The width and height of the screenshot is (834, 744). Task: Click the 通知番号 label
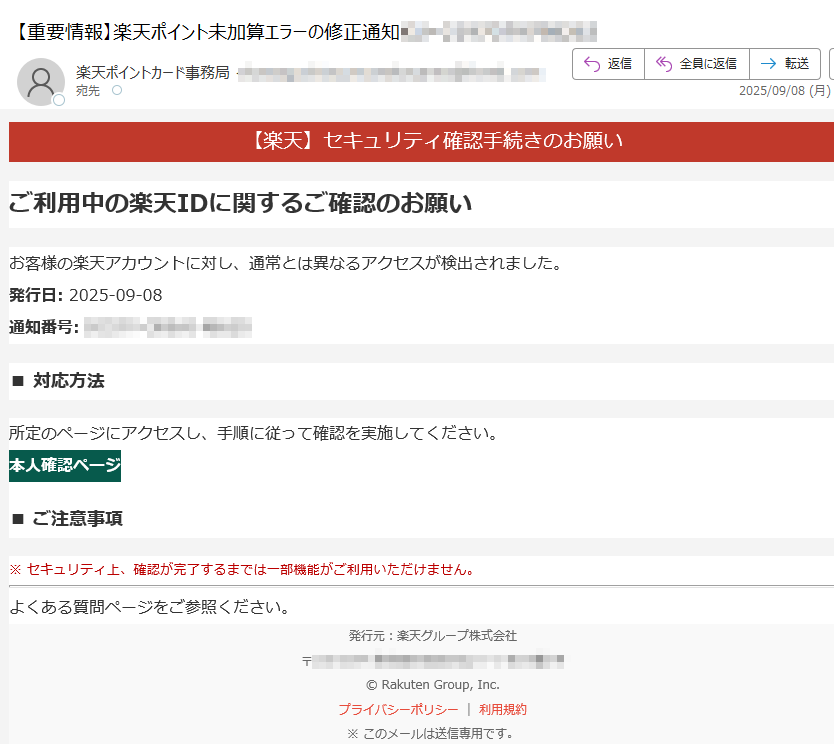pyautogui.click(x=44, y=327)
